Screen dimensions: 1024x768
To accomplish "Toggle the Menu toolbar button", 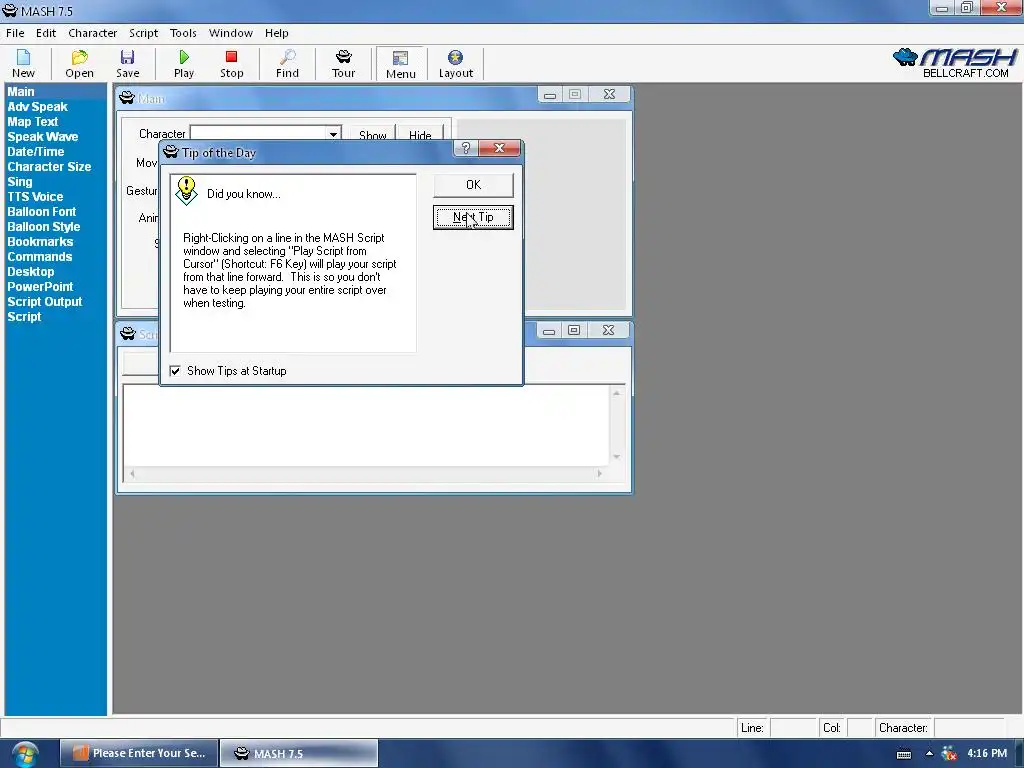I will 400,64.
